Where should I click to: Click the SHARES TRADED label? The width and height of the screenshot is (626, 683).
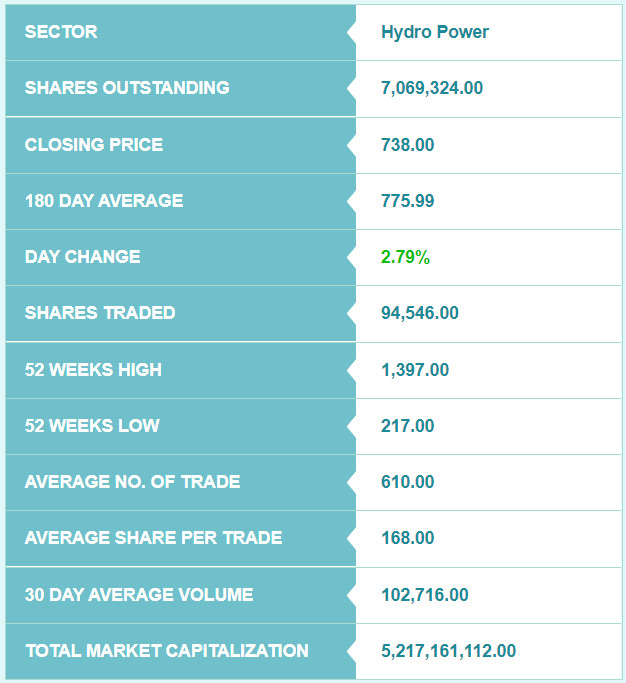pos(100,313)
